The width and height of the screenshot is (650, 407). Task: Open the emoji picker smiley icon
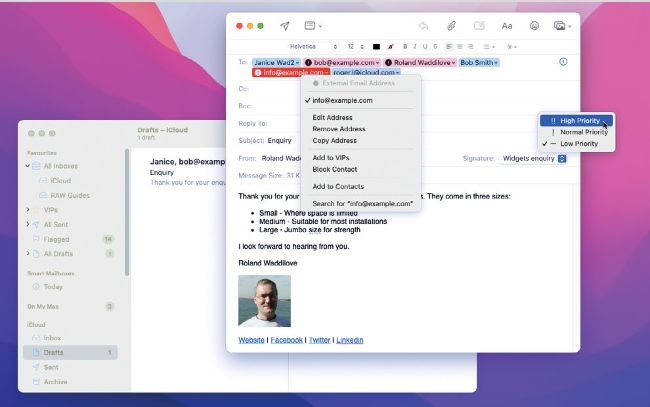(x=534, y=26)
